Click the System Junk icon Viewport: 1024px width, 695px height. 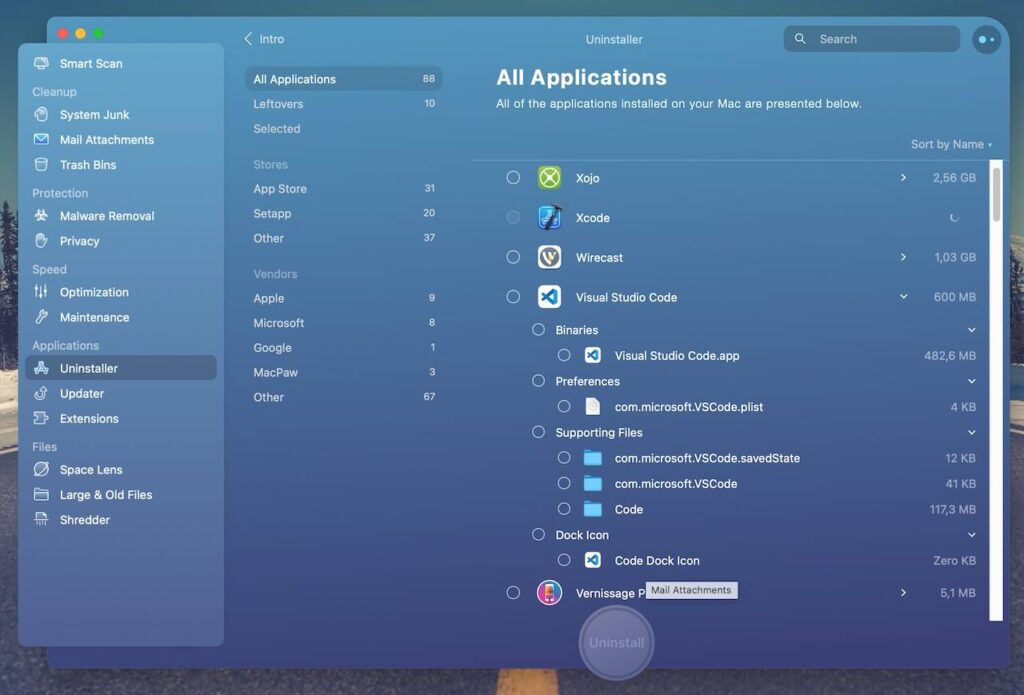[41, 114]
